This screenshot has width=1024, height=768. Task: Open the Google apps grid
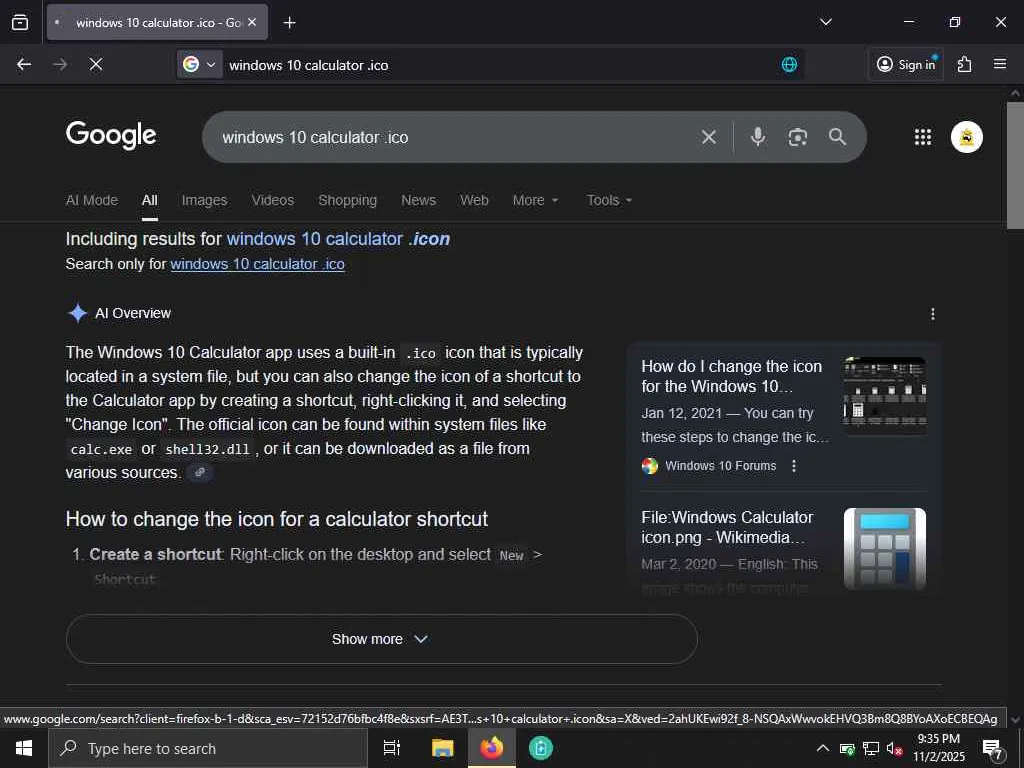pyautogui.click(x=923, y=137)
